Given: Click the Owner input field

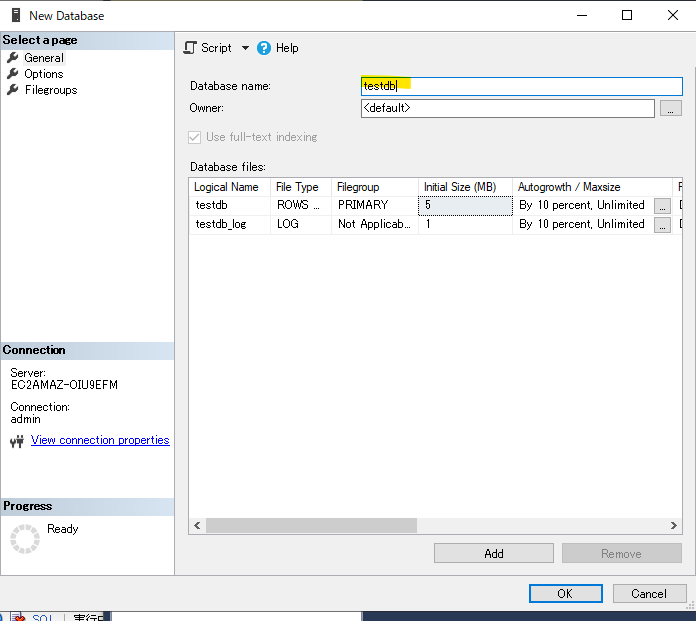Looking at the screenshot, I should [x=507, y=108].
